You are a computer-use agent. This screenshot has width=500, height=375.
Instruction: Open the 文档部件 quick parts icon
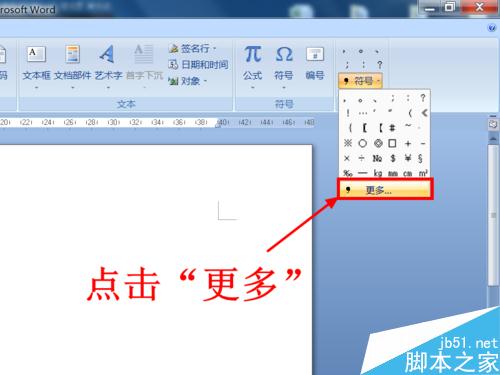(72, 55)
